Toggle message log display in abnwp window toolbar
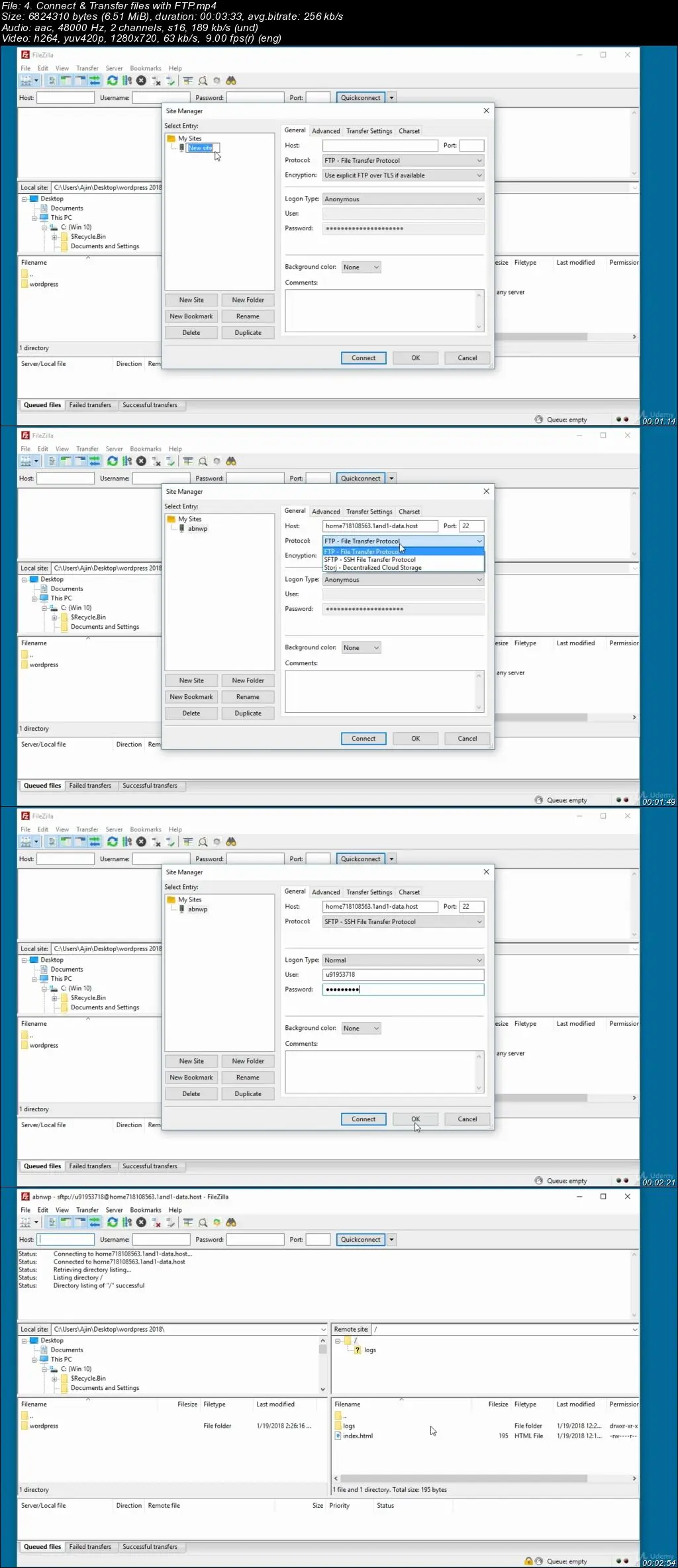This screenshot has height=1568, width=678. pos(52,1222)
